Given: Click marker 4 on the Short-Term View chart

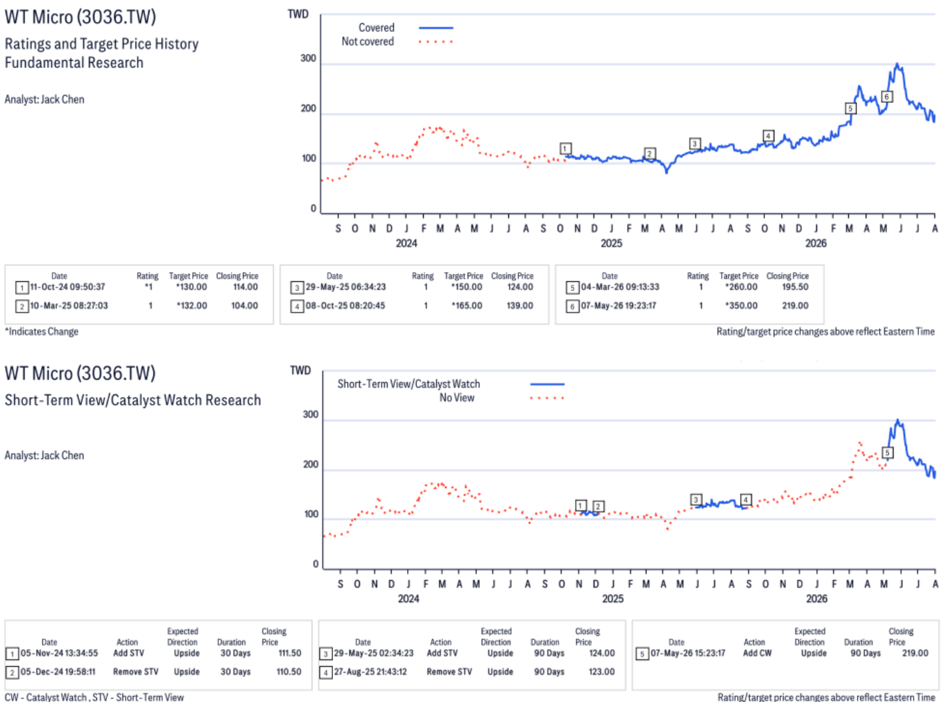Looking at the screenshot, I should [745, 499].
